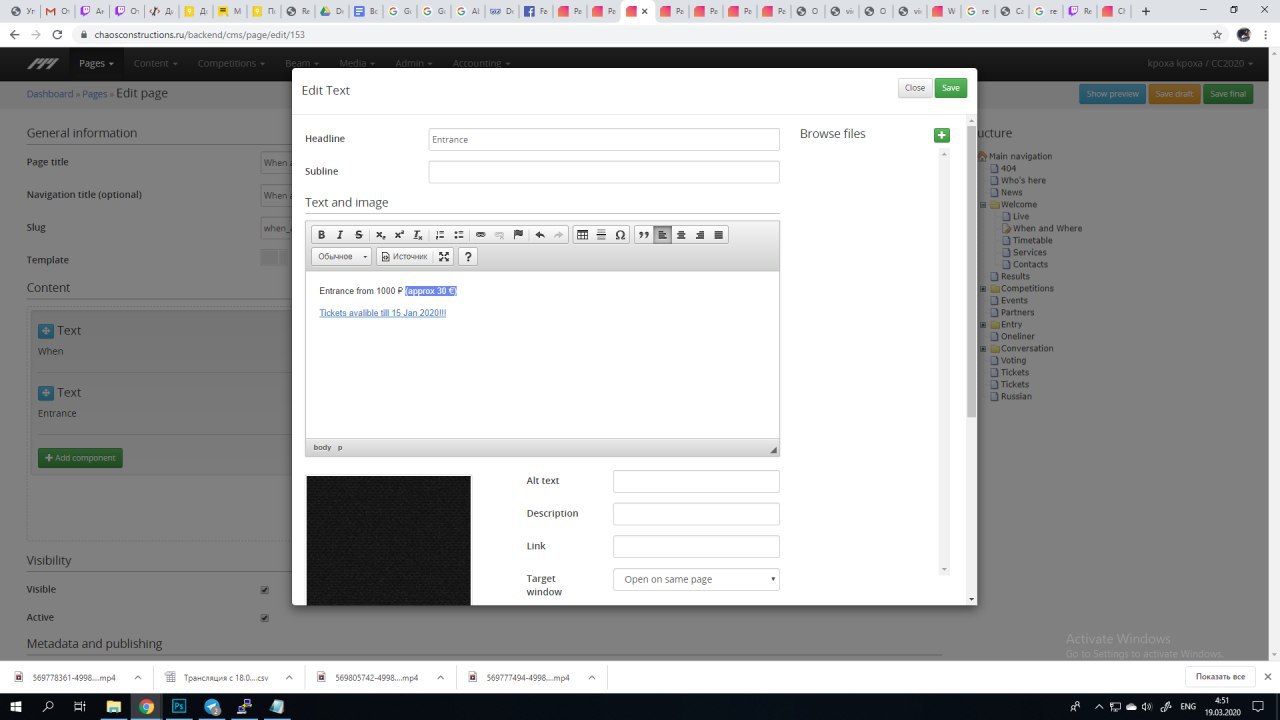1280x720 pixels.
Task: Save the Edit Text dialog
Action: pyautogui.click(x=950, y=88)
